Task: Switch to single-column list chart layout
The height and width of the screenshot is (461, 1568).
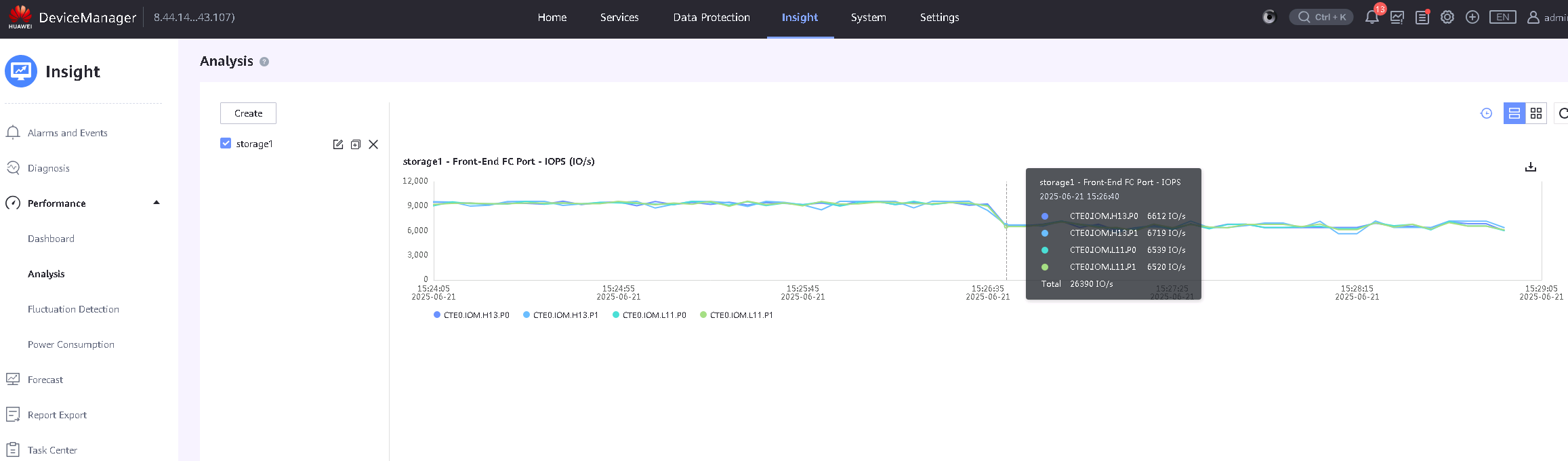Action: tap(1514, 113)
